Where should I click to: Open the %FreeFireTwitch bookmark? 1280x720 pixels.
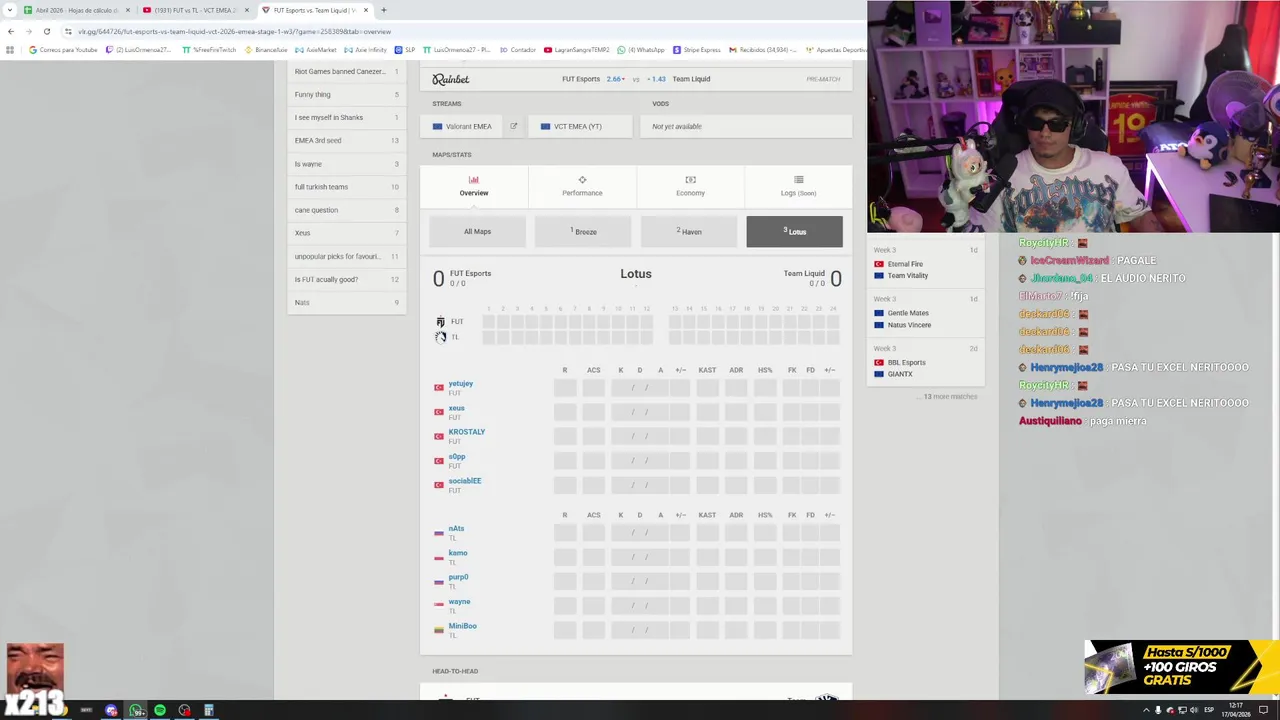tap(210, 49)
